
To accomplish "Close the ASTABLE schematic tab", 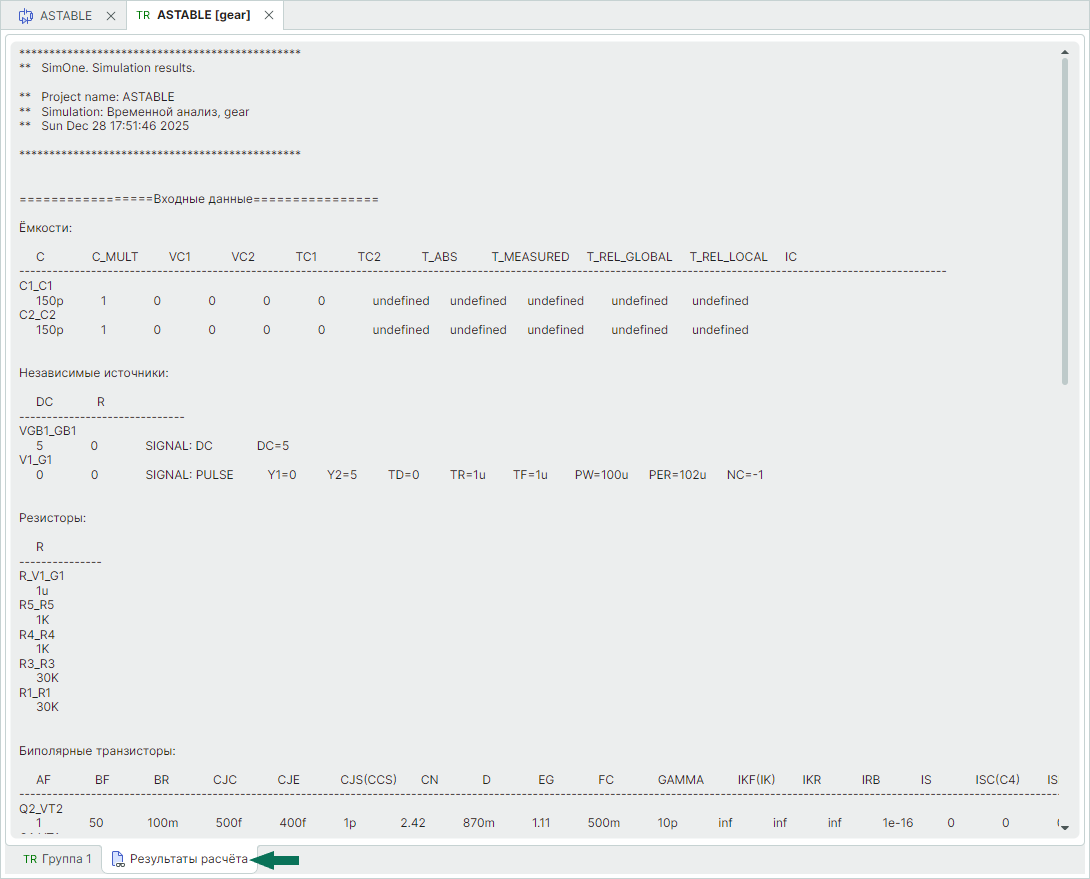I will (111, 15).
